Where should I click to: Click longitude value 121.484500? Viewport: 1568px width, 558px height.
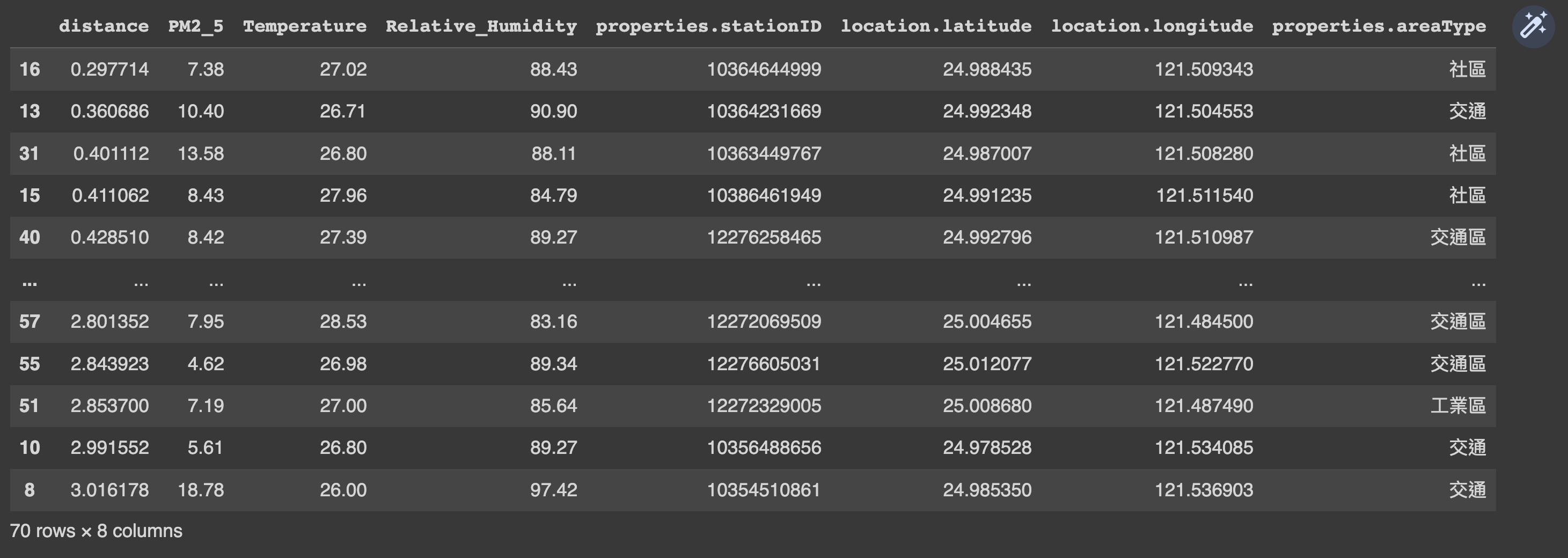pos(1204,321)
